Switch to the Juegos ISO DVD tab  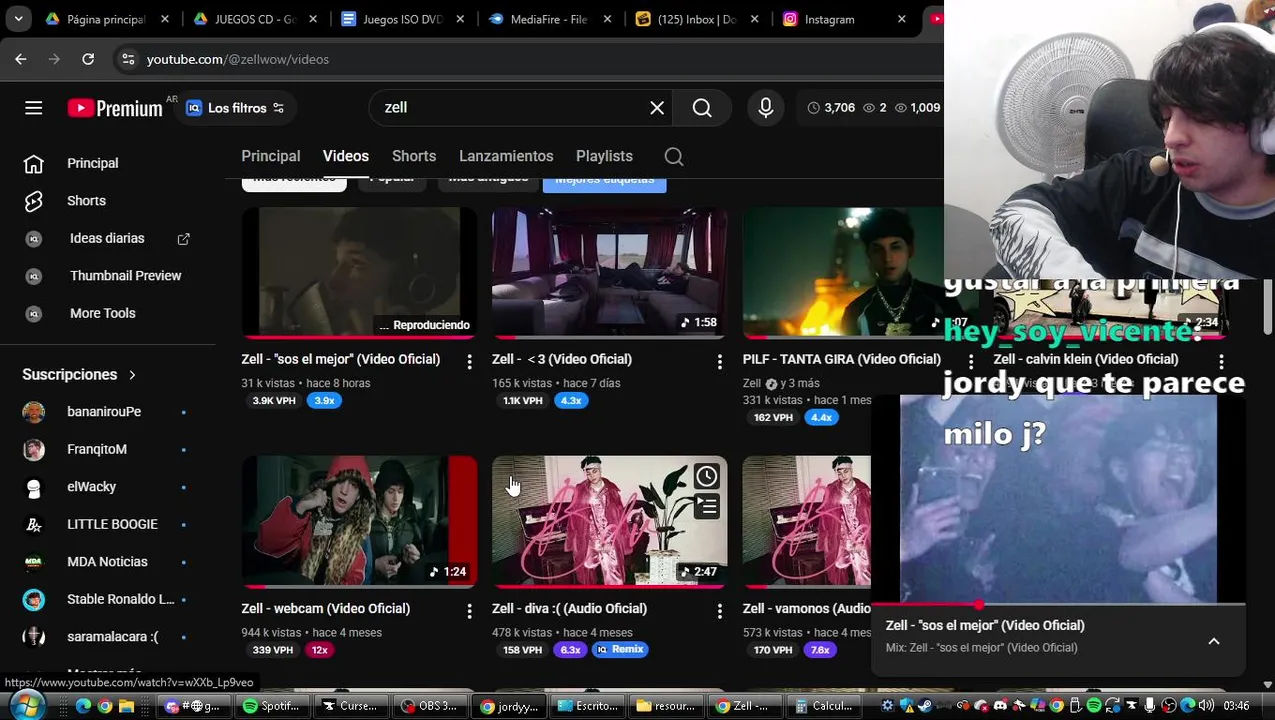[402, 19]
